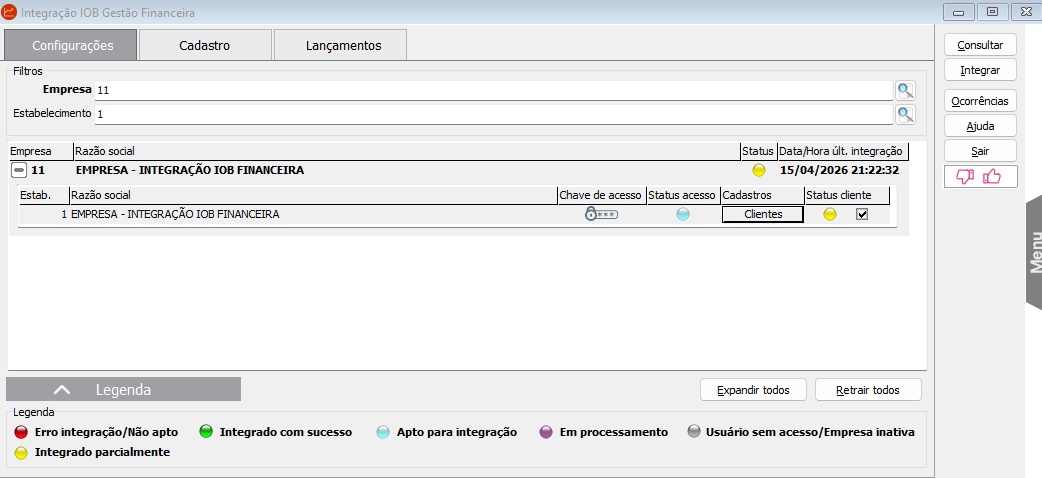1042x478 pixels.
Task: Click the thumbs down feedback icon
Action: (964, 176)
